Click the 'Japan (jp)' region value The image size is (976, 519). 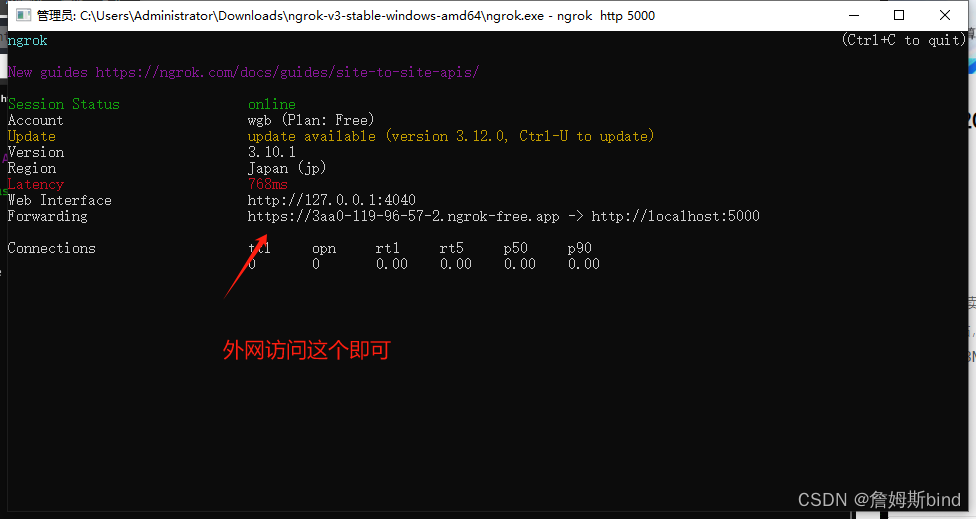pos(287,168)
